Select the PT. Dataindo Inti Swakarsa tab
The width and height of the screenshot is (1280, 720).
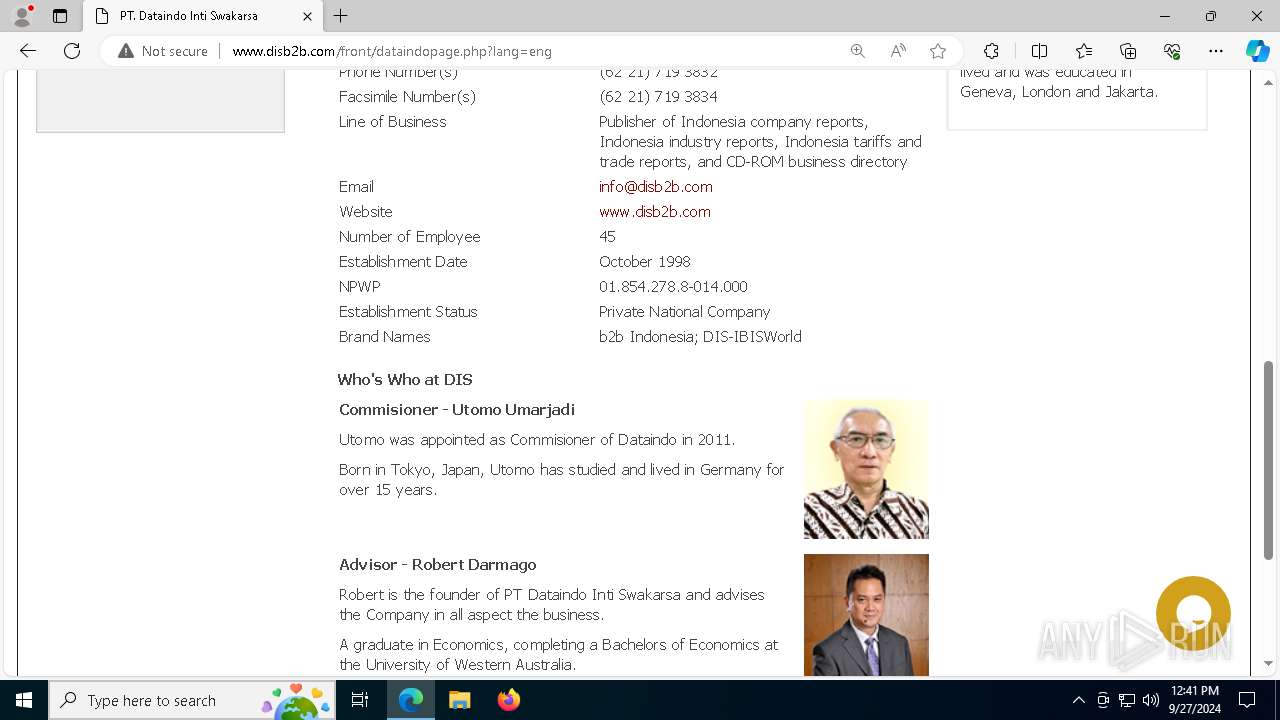[x=203, y=16]
